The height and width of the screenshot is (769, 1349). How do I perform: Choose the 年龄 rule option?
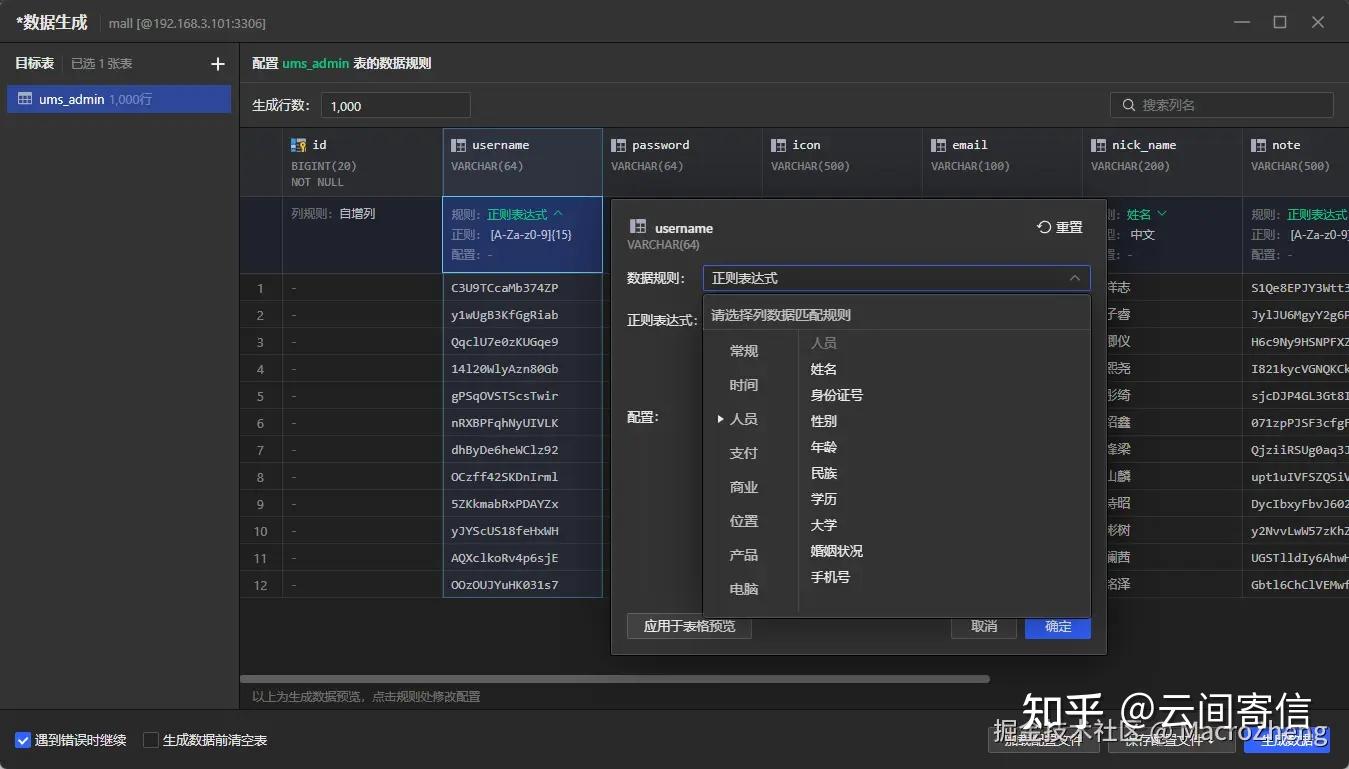[824, 447]
